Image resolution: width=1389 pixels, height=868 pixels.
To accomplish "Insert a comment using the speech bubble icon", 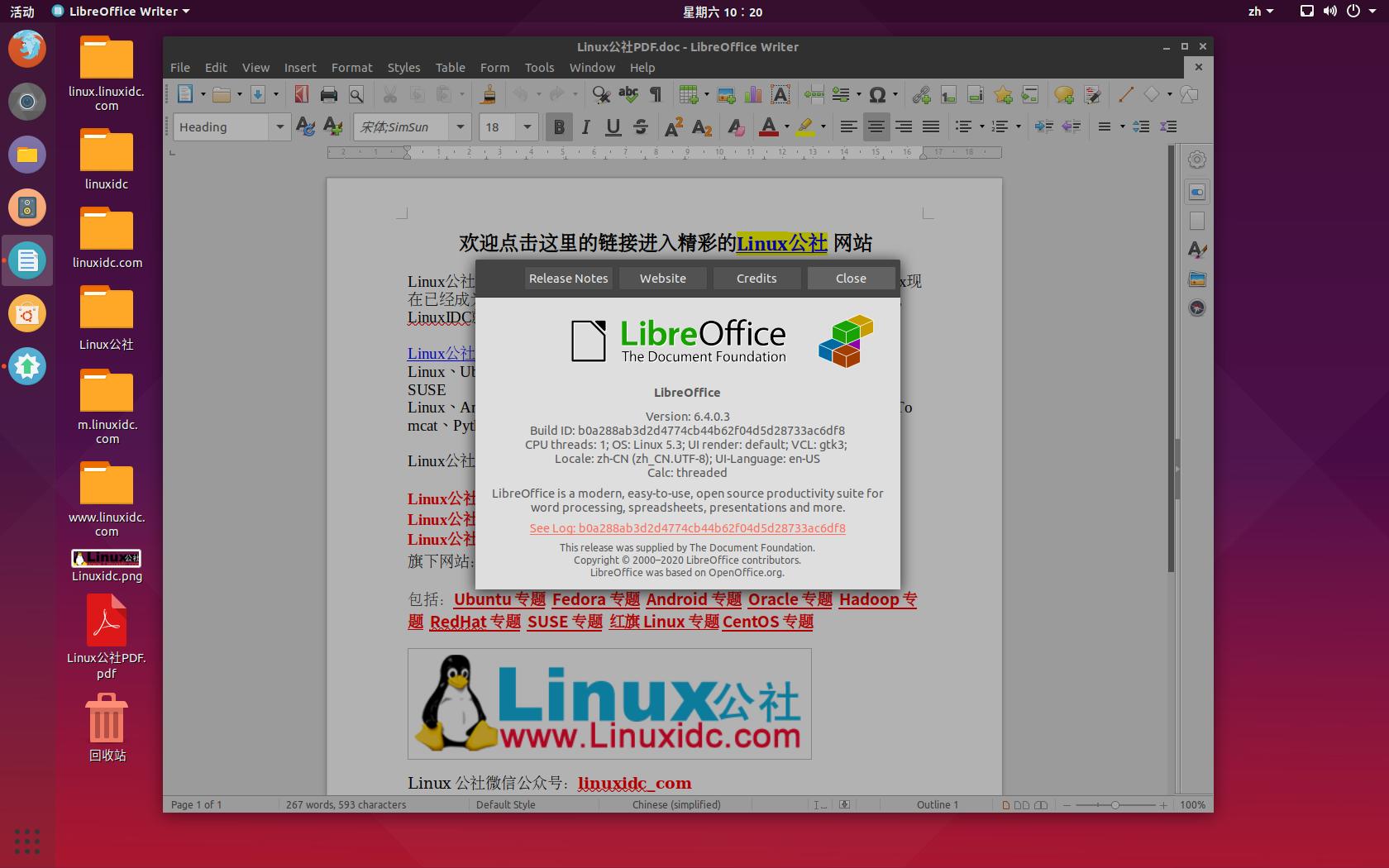I will tap(1064, 94).
